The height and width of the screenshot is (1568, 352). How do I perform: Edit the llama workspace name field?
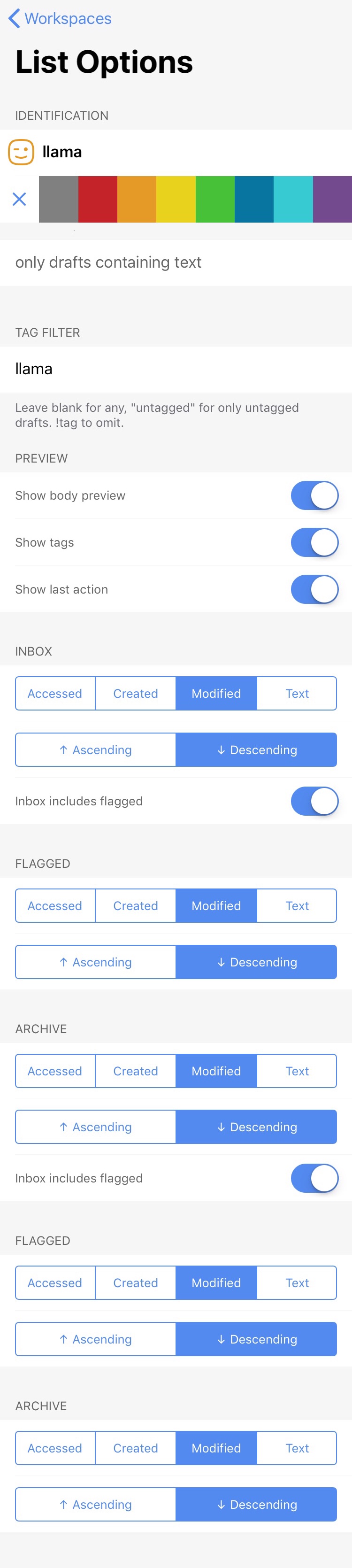(x=183, y=152)
